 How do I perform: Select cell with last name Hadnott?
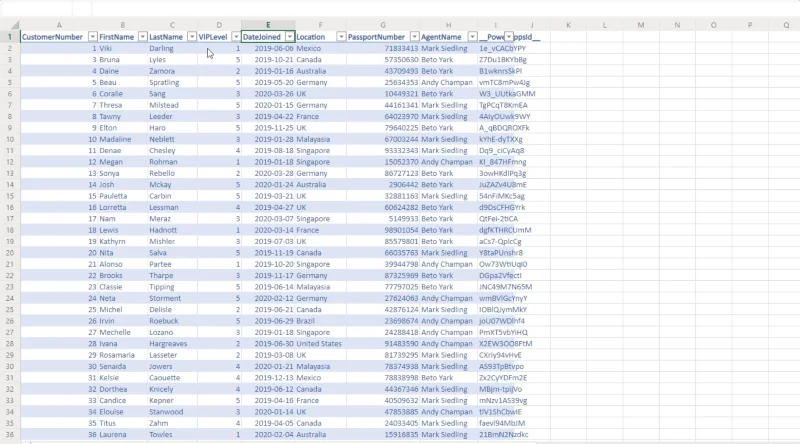pyautogui.click(x=172, y=230)
